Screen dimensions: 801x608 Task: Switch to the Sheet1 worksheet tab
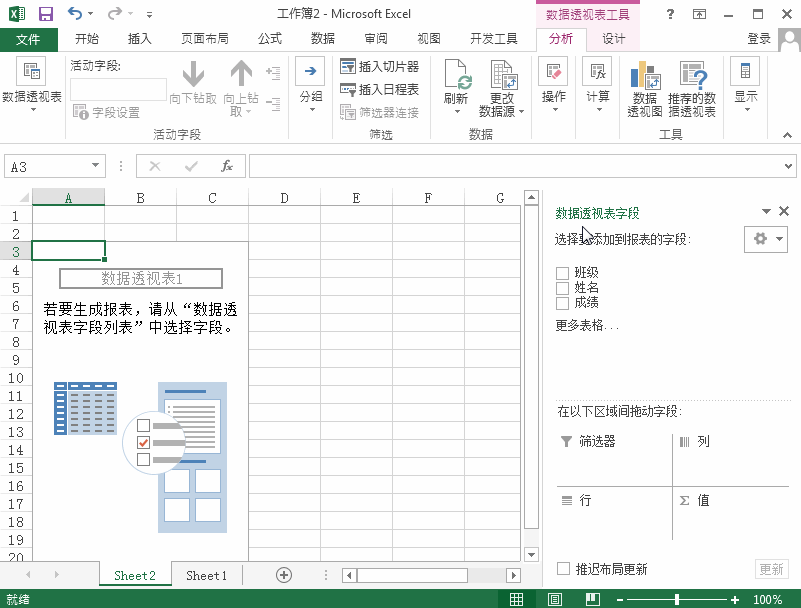coord(206,574)
